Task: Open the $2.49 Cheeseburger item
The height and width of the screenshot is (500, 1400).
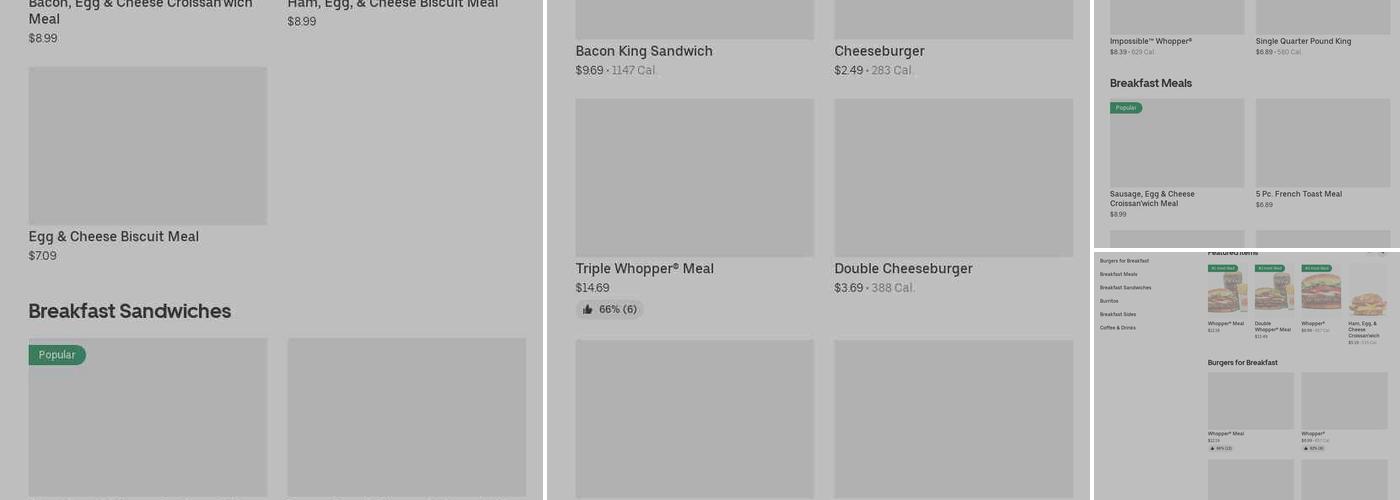Action: [x=879, y=51]
